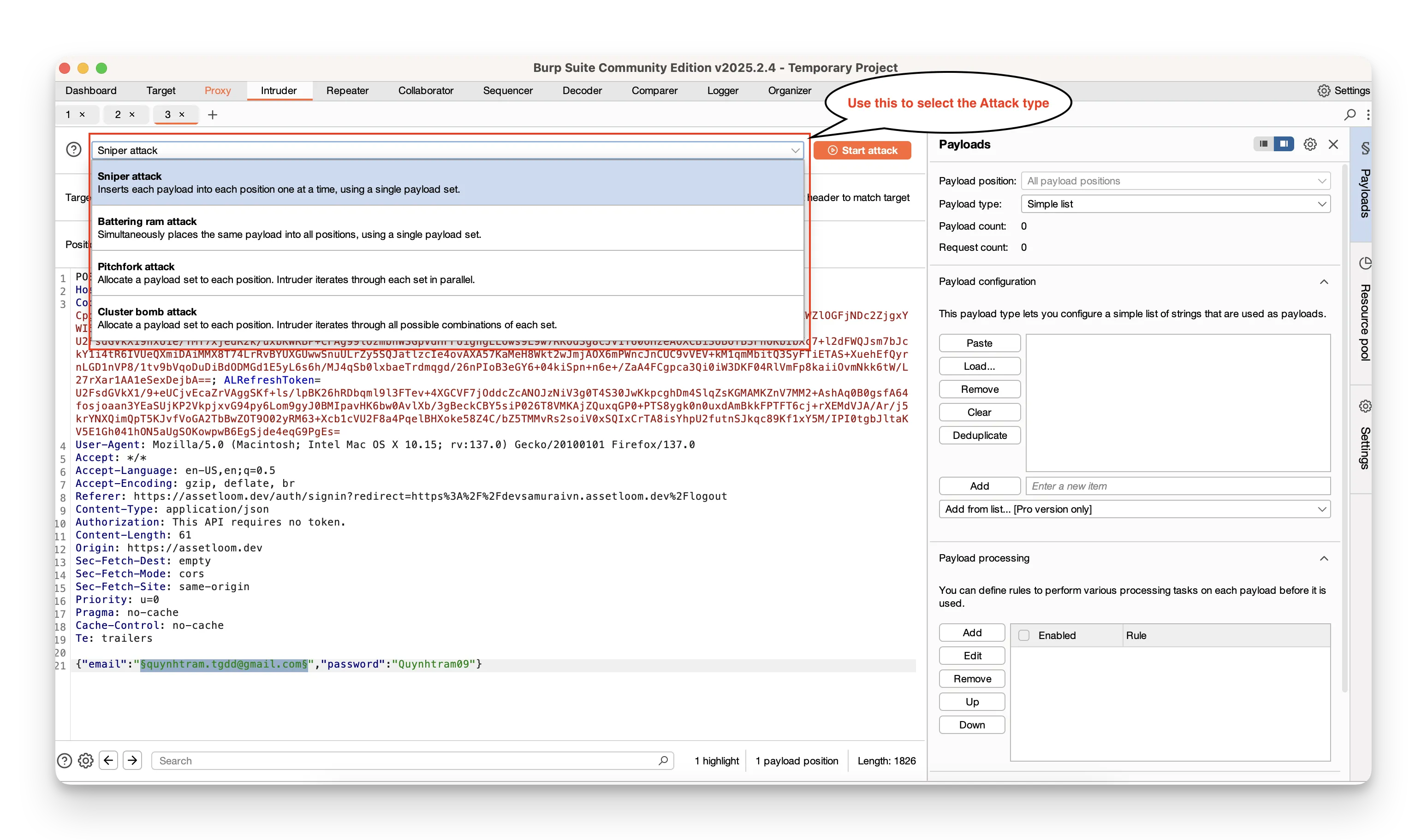This screenshot has height=840, width=1427.
Task: Click the Start attack button
Action: click(862, 151)
